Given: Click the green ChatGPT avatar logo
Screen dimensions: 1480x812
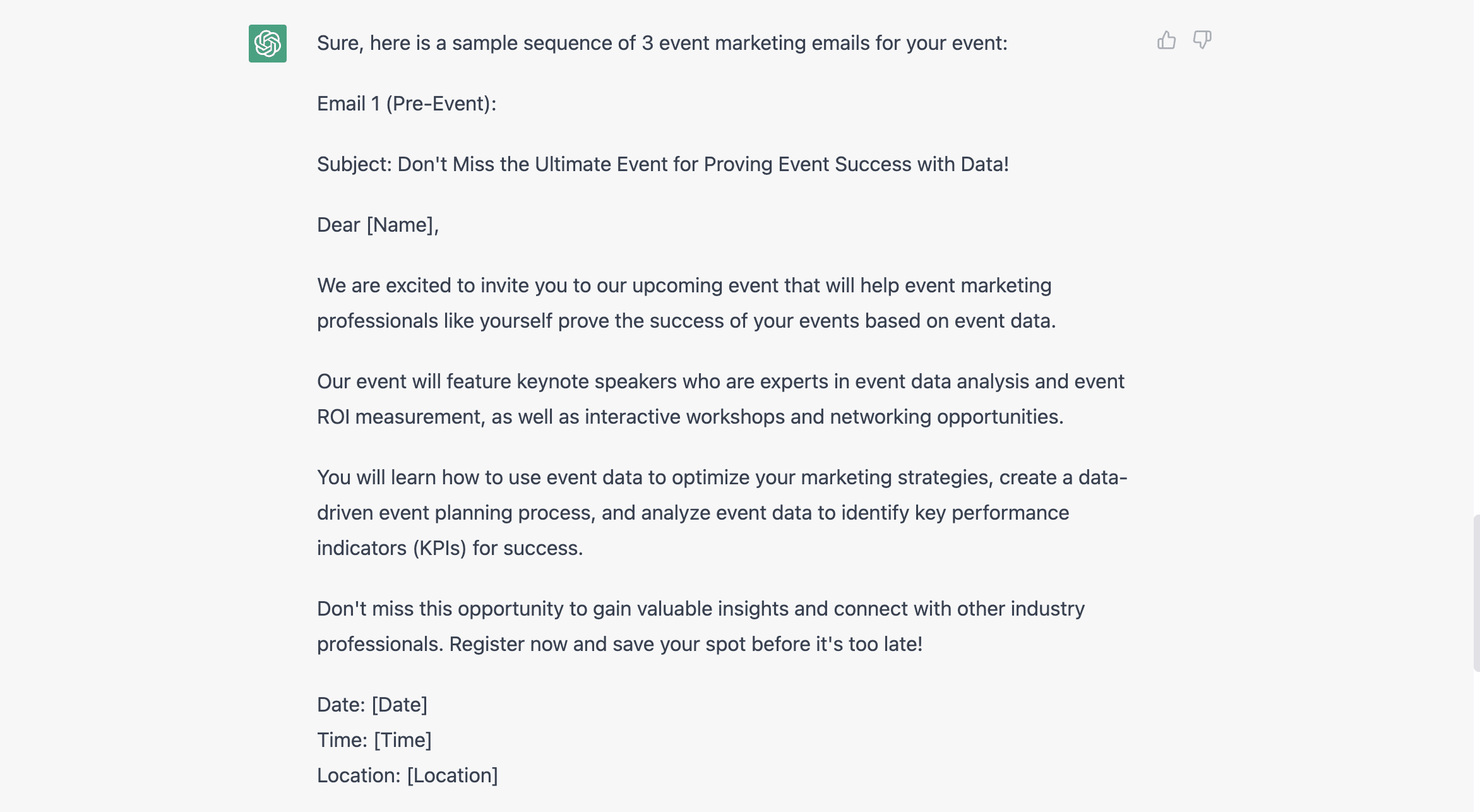Looking at the screenshot, I should tap(268, 44).
